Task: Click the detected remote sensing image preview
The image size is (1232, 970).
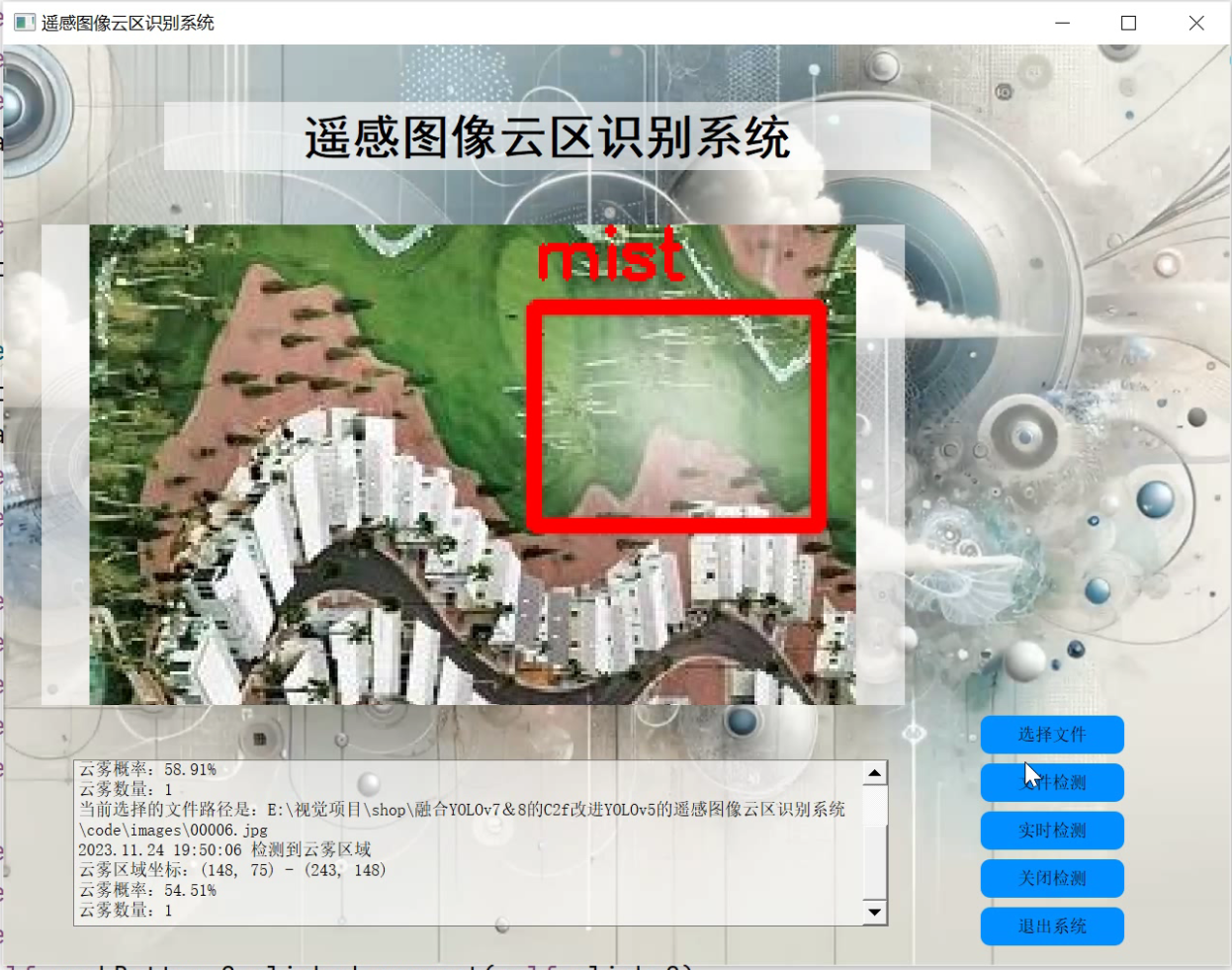Action: [x=473, y=465]
